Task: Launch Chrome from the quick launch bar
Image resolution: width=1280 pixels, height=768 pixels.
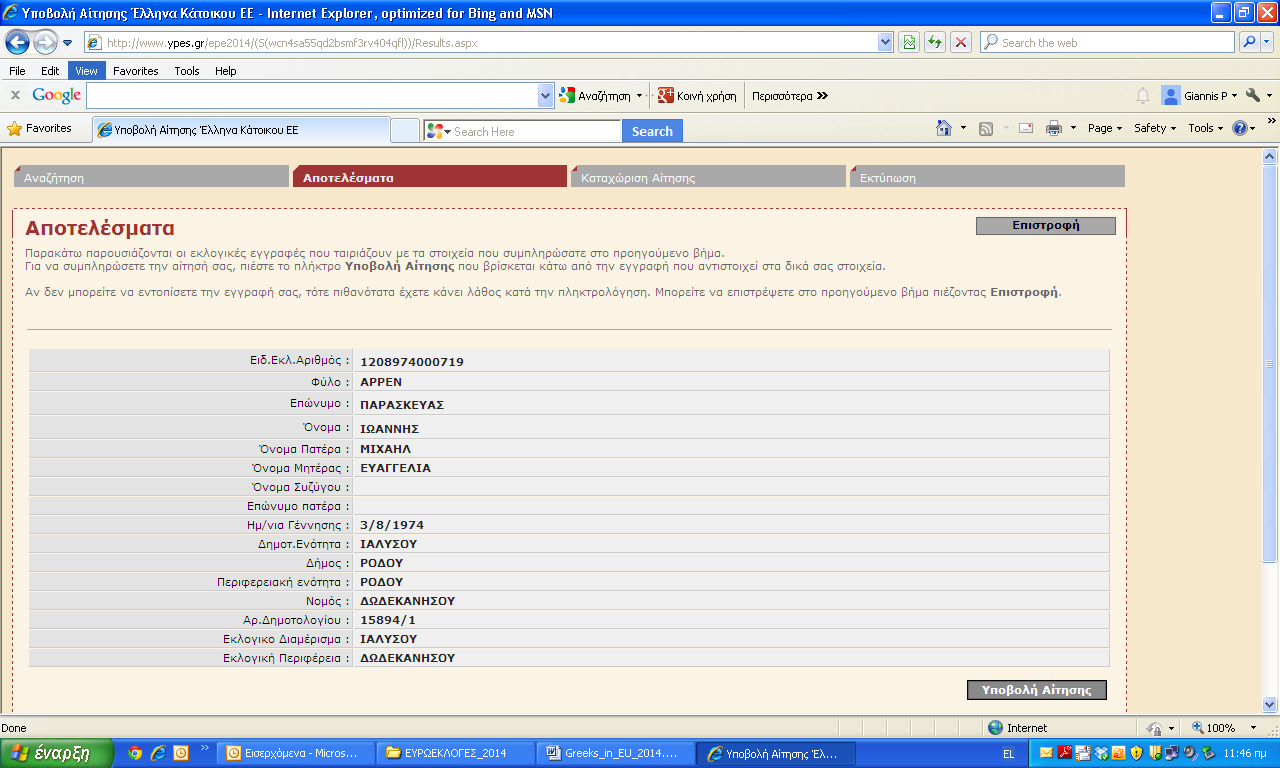Action: pos(135,753)
